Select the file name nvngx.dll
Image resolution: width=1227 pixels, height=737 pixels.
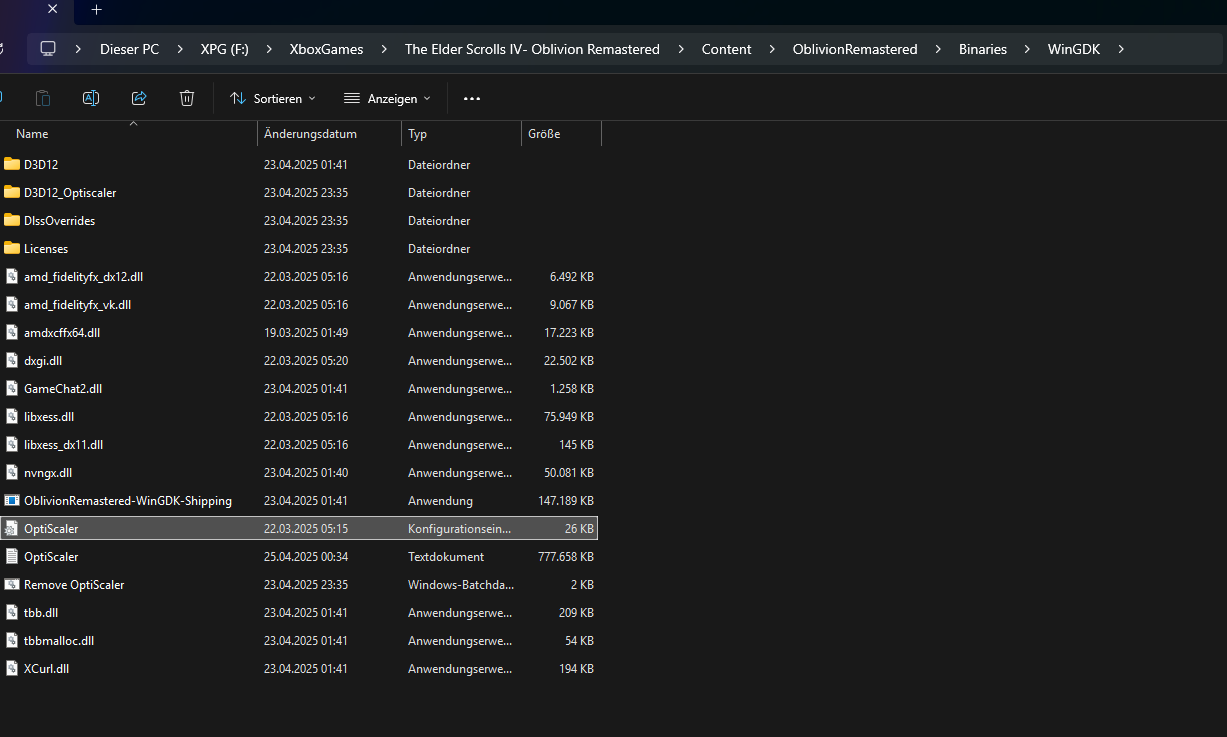(48, 472)
